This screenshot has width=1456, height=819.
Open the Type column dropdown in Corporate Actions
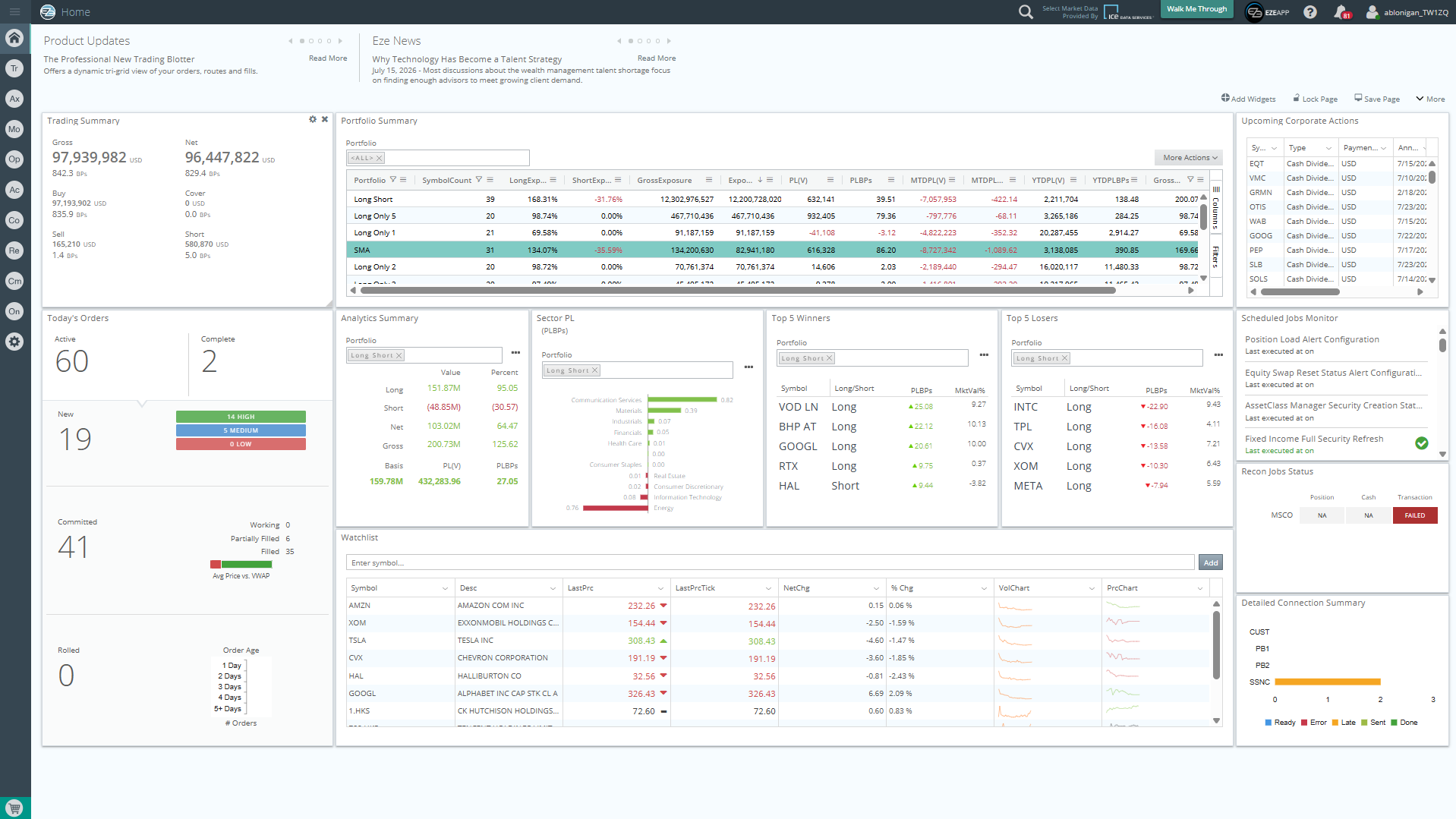pyautogui.click(x=1328, y=148)
